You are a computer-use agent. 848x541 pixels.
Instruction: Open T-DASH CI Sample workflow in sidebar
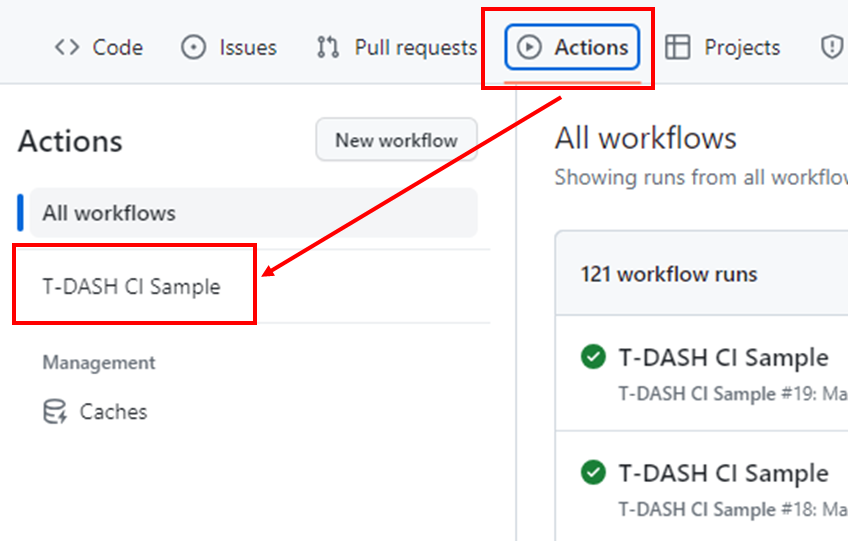click(131, 287)
